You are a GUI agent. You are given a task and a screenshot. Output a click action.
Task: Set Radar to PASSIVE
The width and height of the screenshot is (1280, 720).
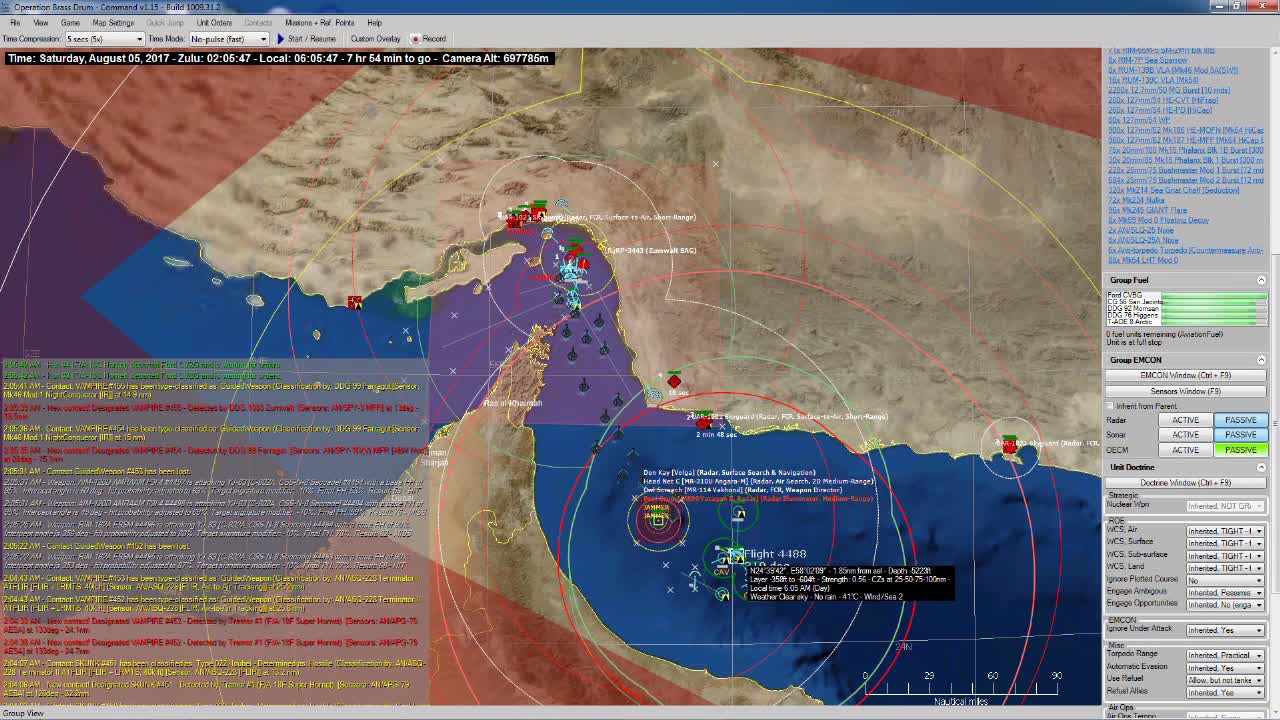coord(1240,420)
